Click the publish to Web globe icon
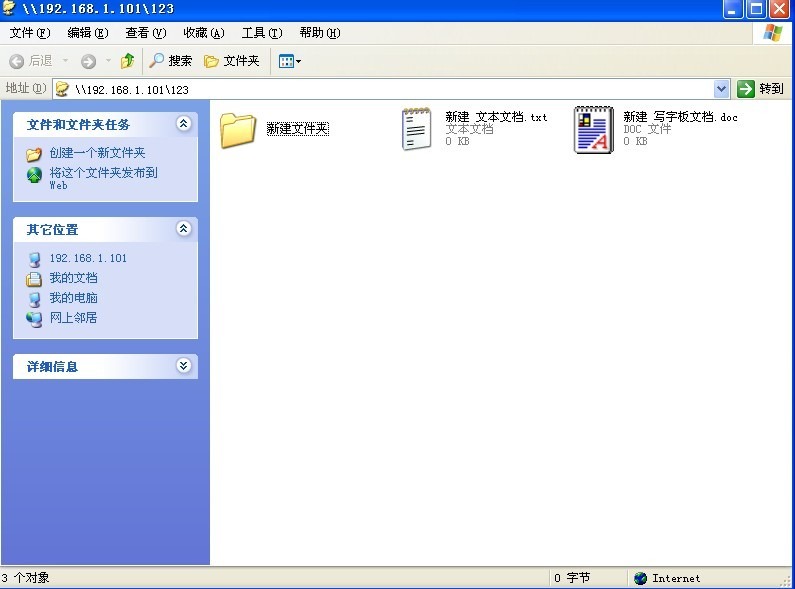Viewport: 795px width, 589px height. (34, 175)
